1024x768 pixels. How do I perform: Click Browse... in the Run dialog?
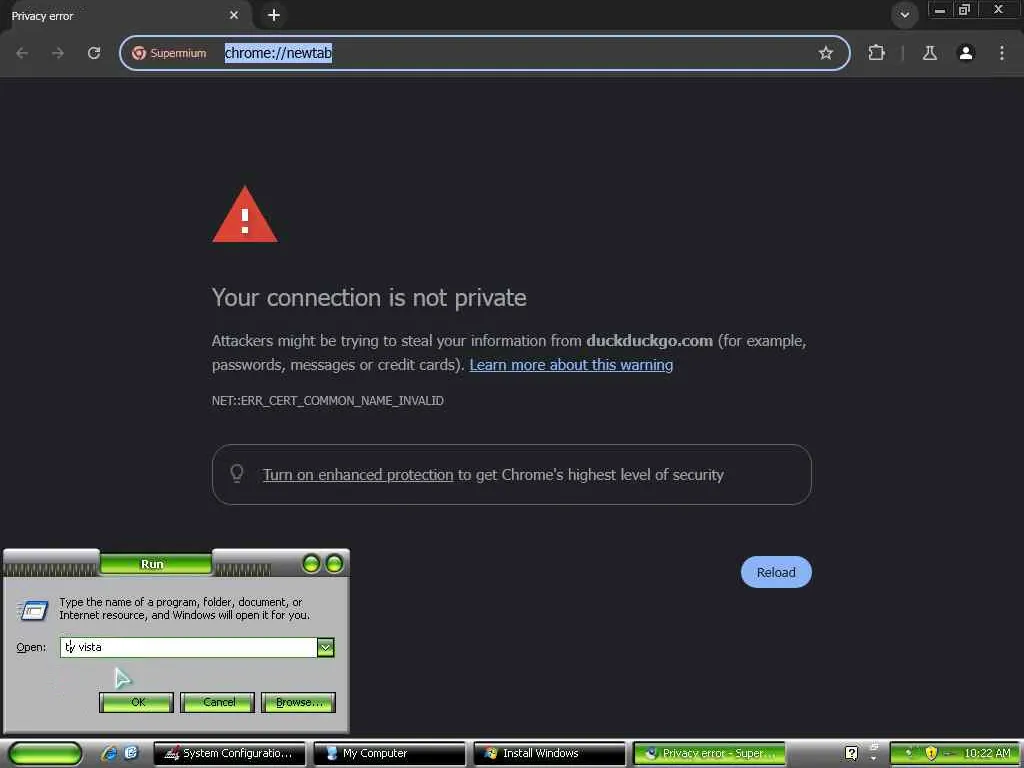[298, 702]
